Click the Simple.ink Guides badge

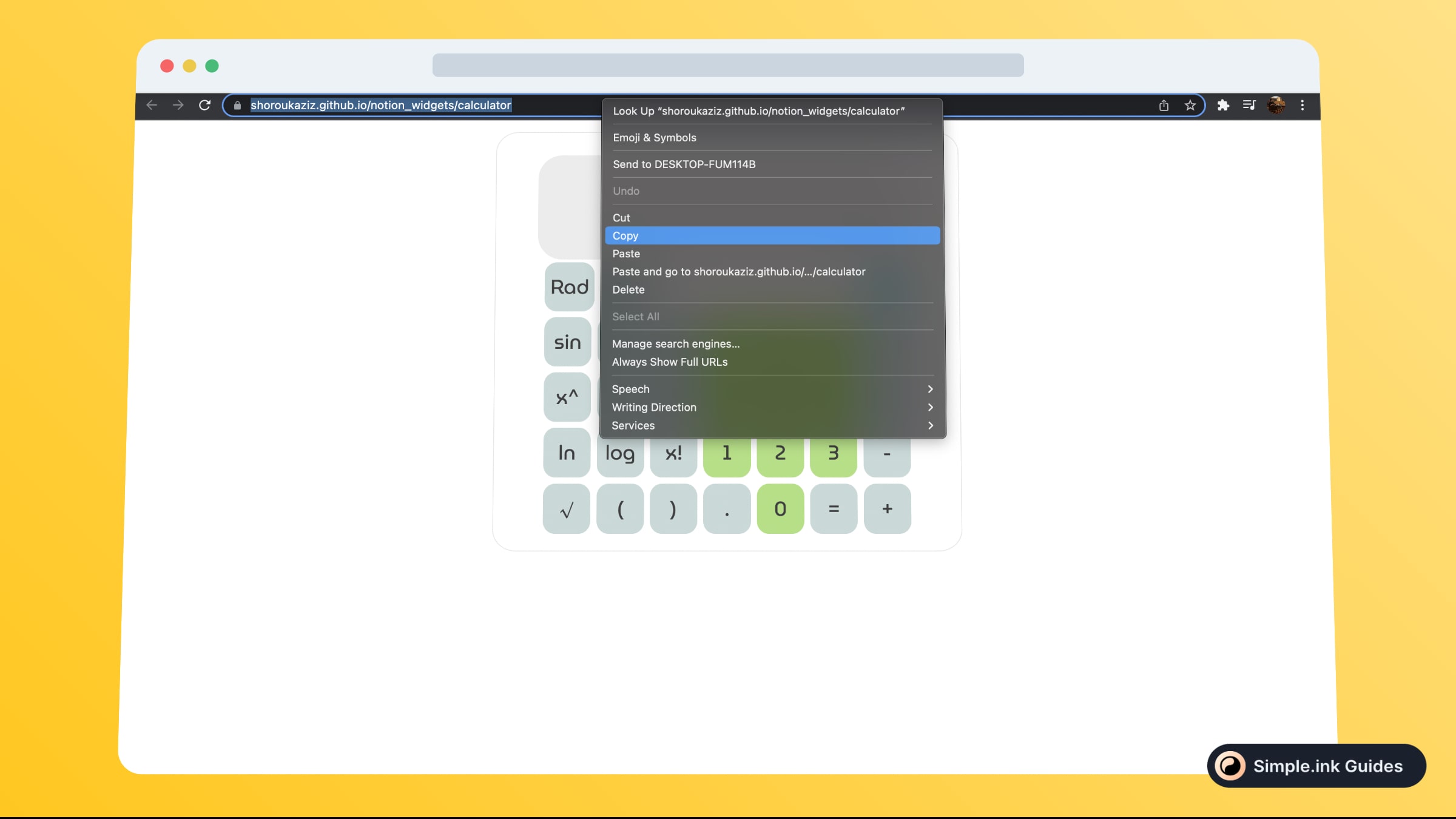click(x=1316, y=766)
